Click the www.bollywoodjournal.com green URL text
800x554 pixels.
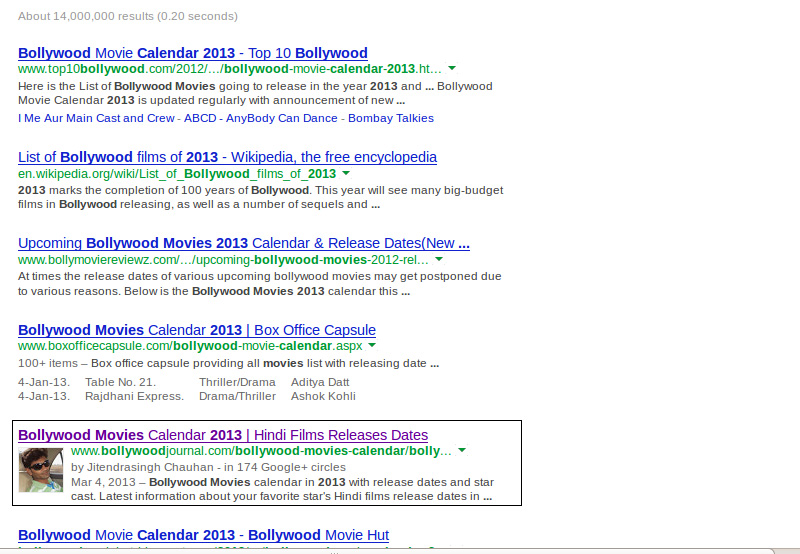[x=261, y=451]
